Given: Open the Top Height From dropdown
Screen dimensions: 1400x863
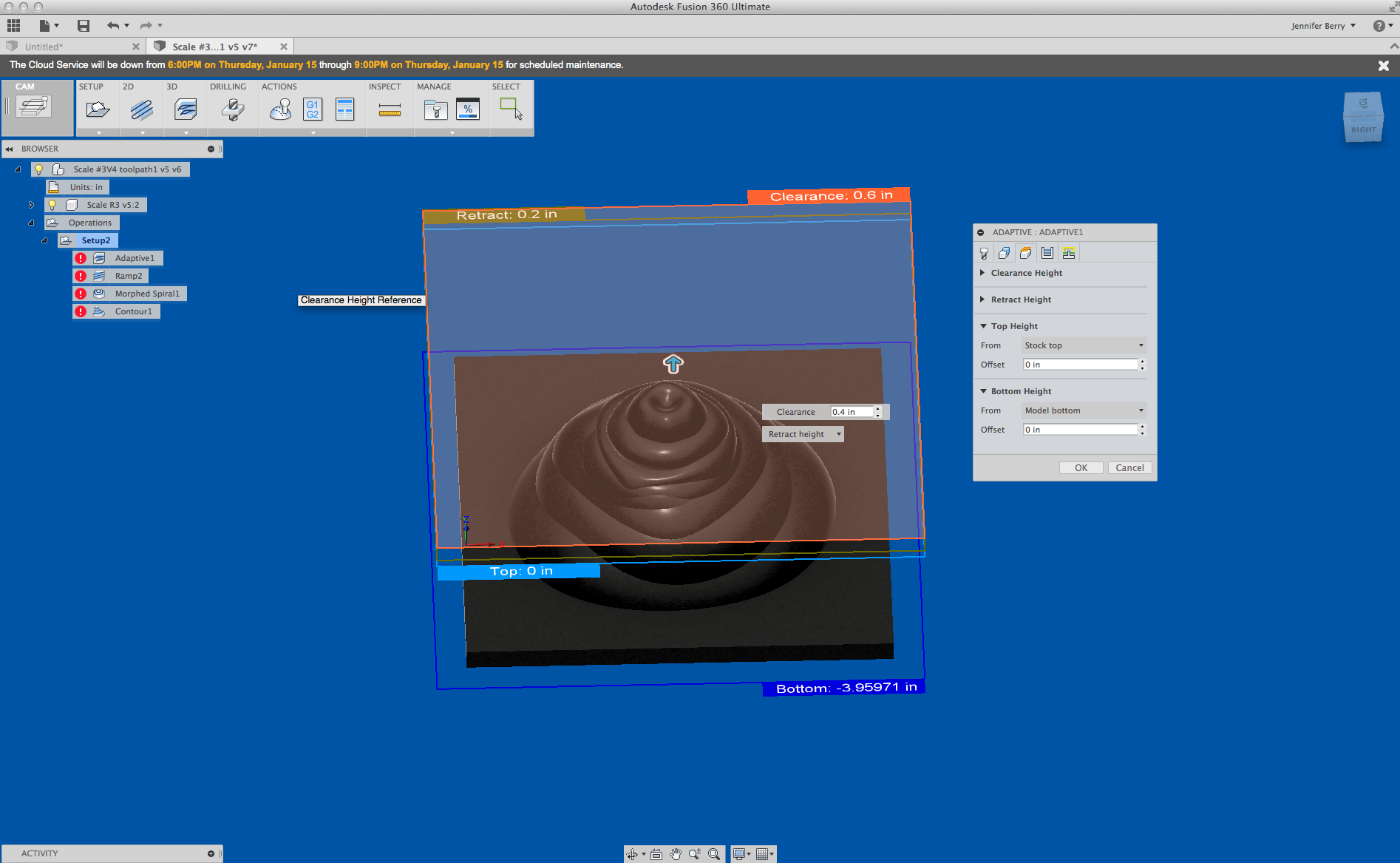Looking at the screenshot, I should pyautogui.click(x=1083, y=345).
